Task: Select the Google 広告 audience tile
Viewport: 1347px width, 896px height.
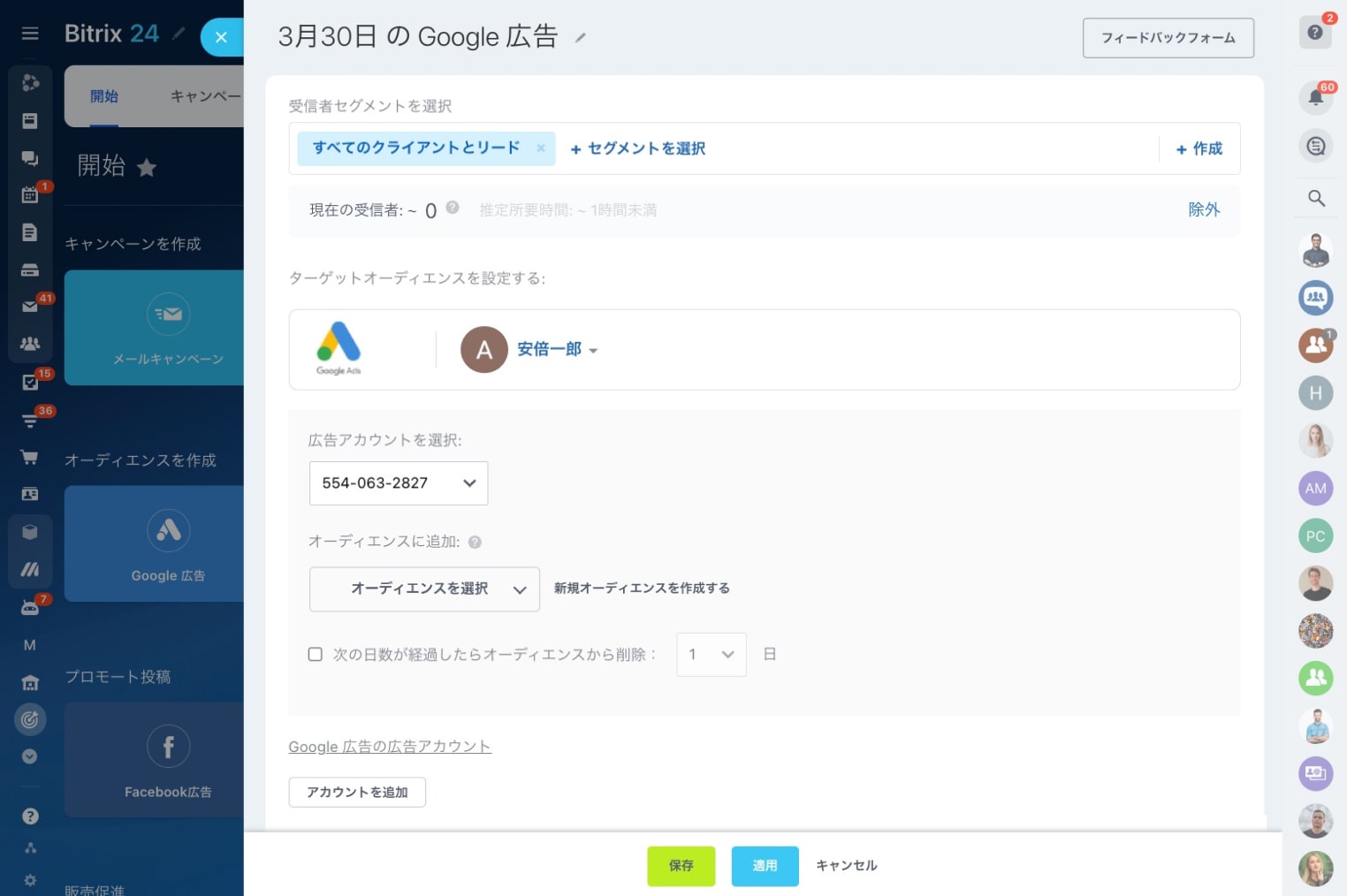Action: point(154,544)
